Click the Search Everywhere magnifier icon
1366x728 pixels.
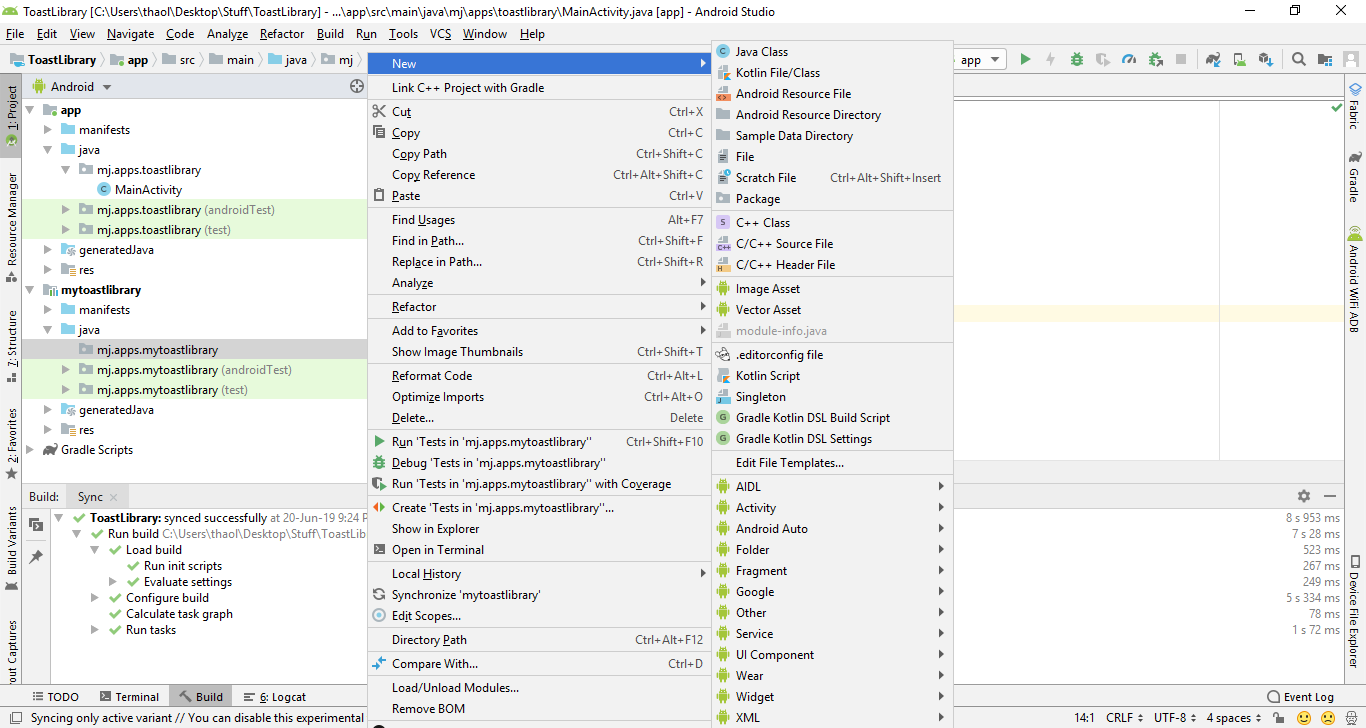(x=1299, y=60)
